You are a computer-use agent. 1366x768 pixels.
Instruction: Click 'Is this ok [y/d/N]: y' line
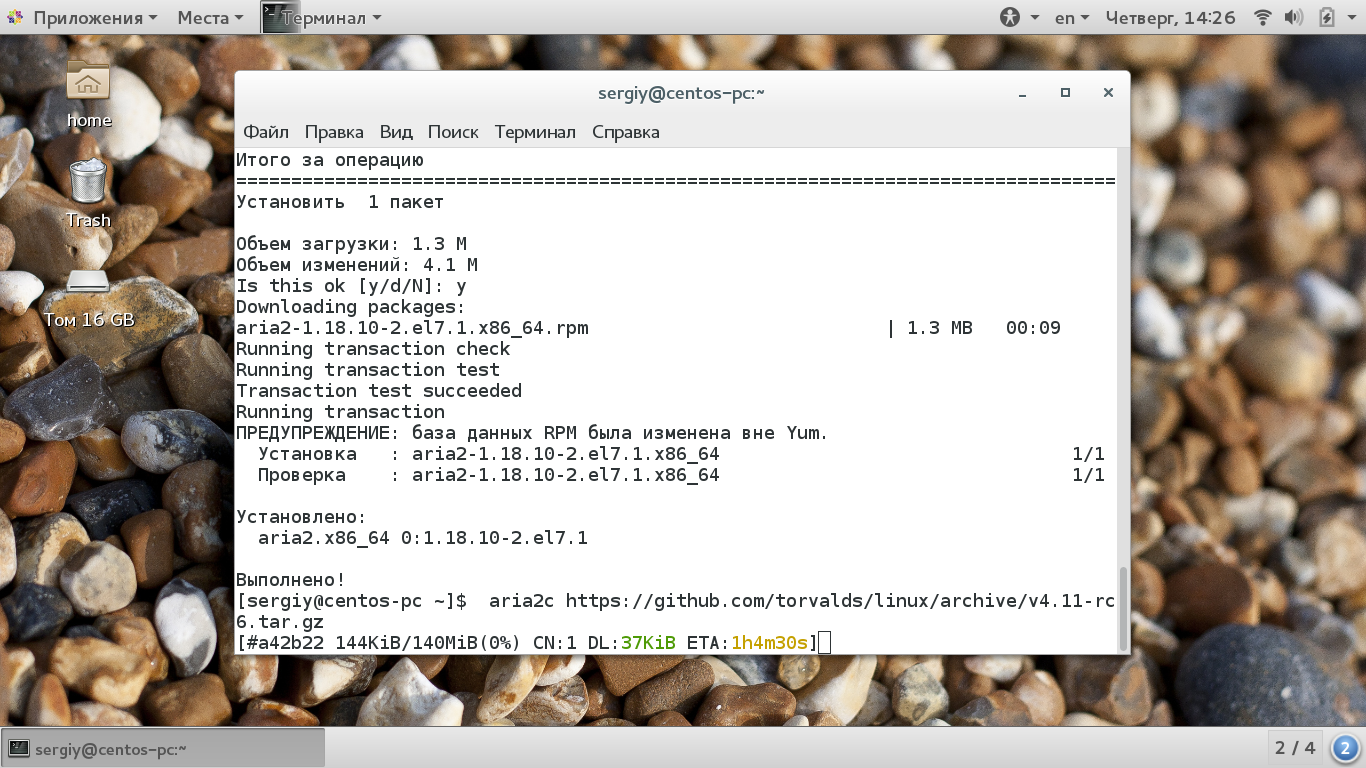(x=351, y=286)
